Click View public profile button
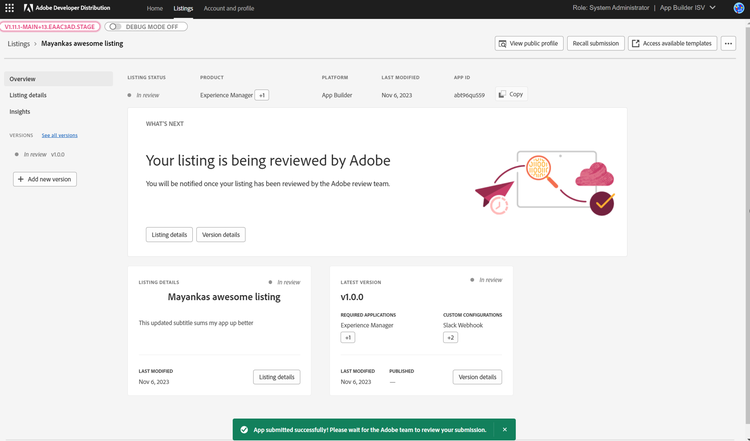Image resolution: width=750 pixels, height=441 pixels. point(529,44)
